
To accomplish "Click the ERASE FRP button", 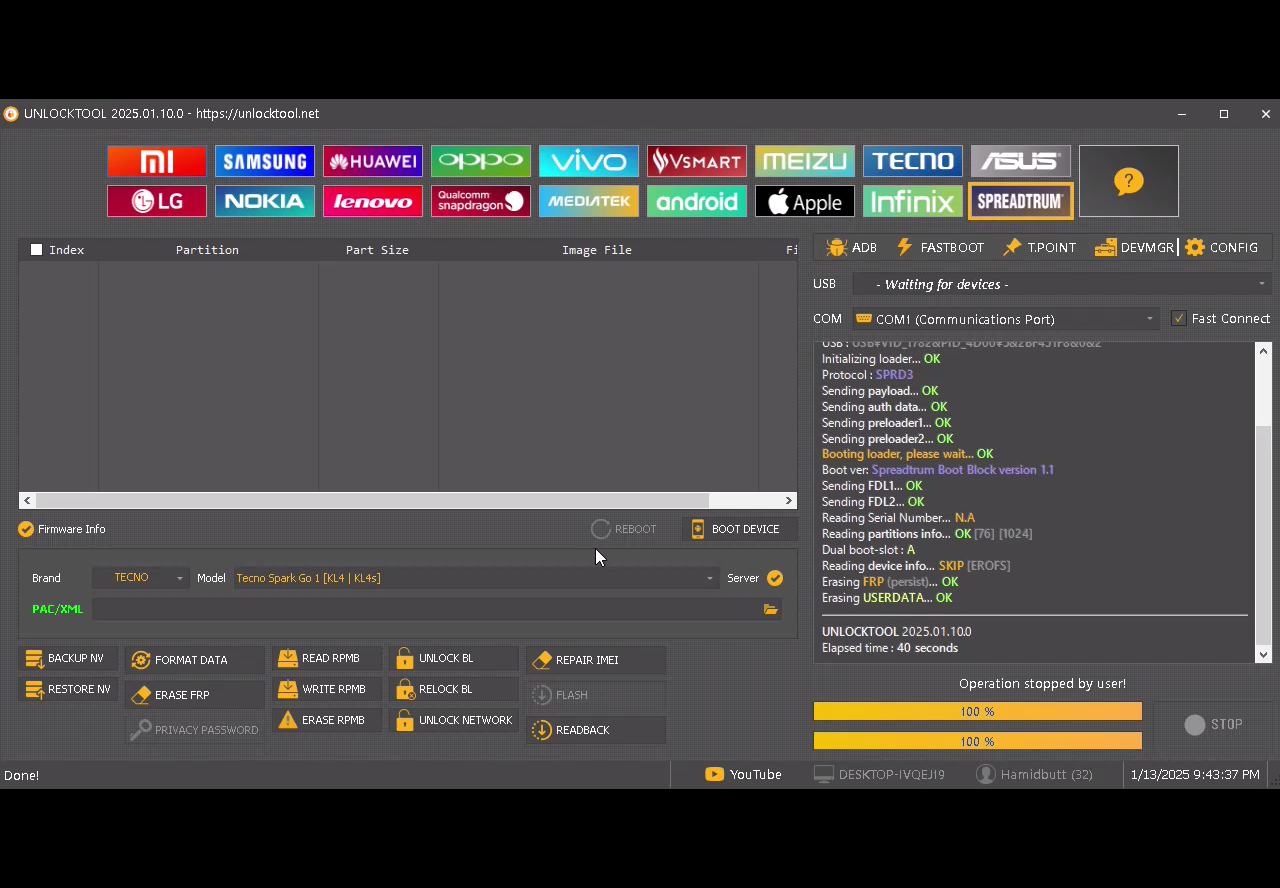I will (x=195, y=695).
